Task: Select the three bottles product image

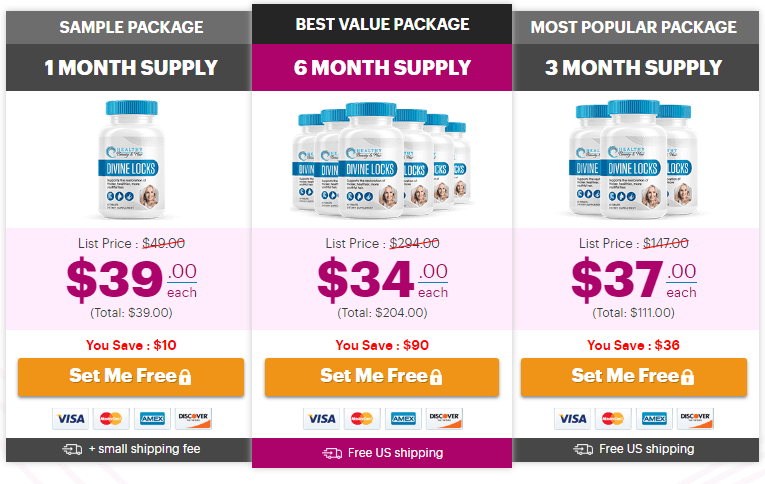Action: (633, 161)
